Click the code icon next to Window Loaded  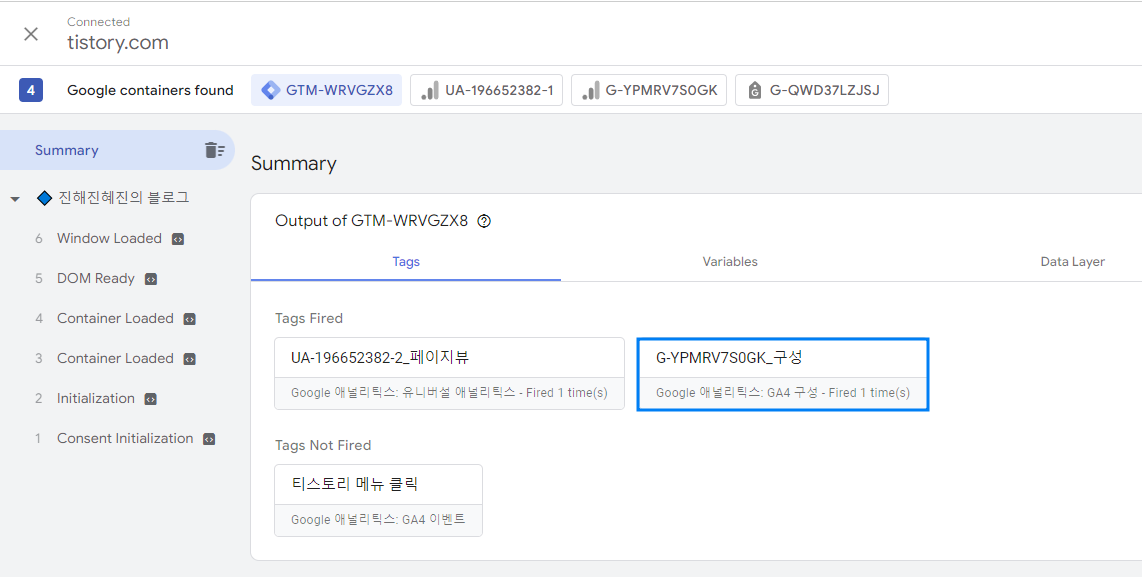[x=178, y=239]
